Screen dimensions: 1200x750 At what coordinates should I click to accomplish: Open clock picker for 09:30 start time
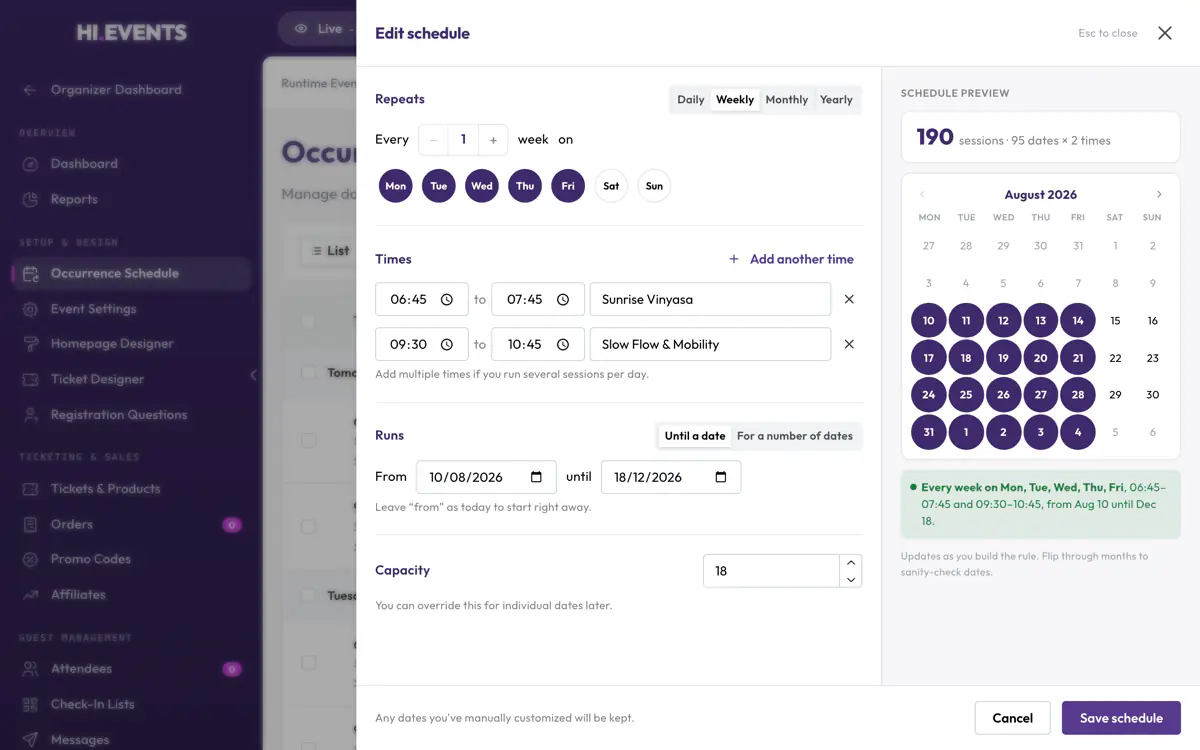[x=447, y=344]
